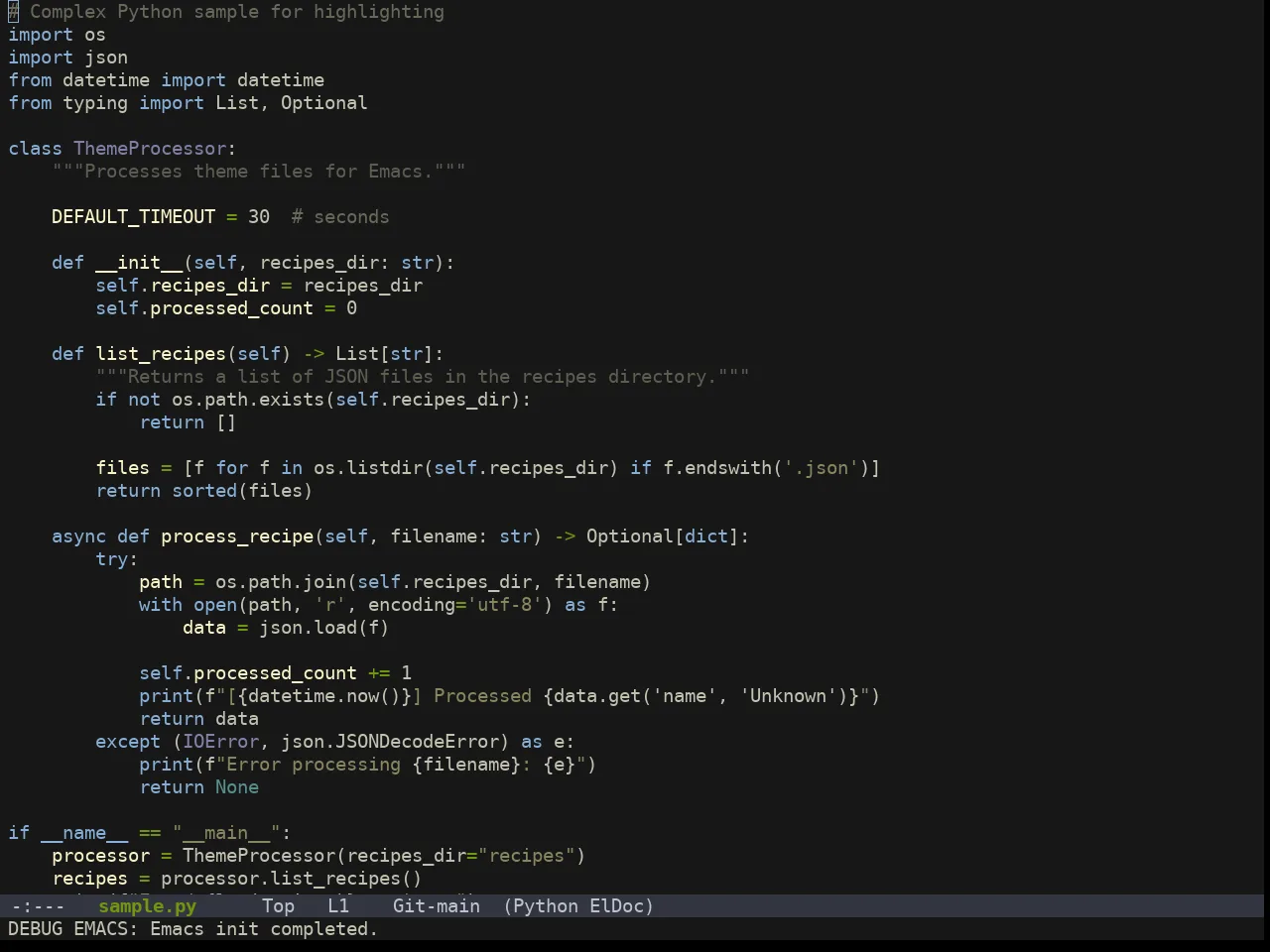Click the Top position indicator
The image size is (1270, 952).
pyautogui.click(x=278, y=906)
